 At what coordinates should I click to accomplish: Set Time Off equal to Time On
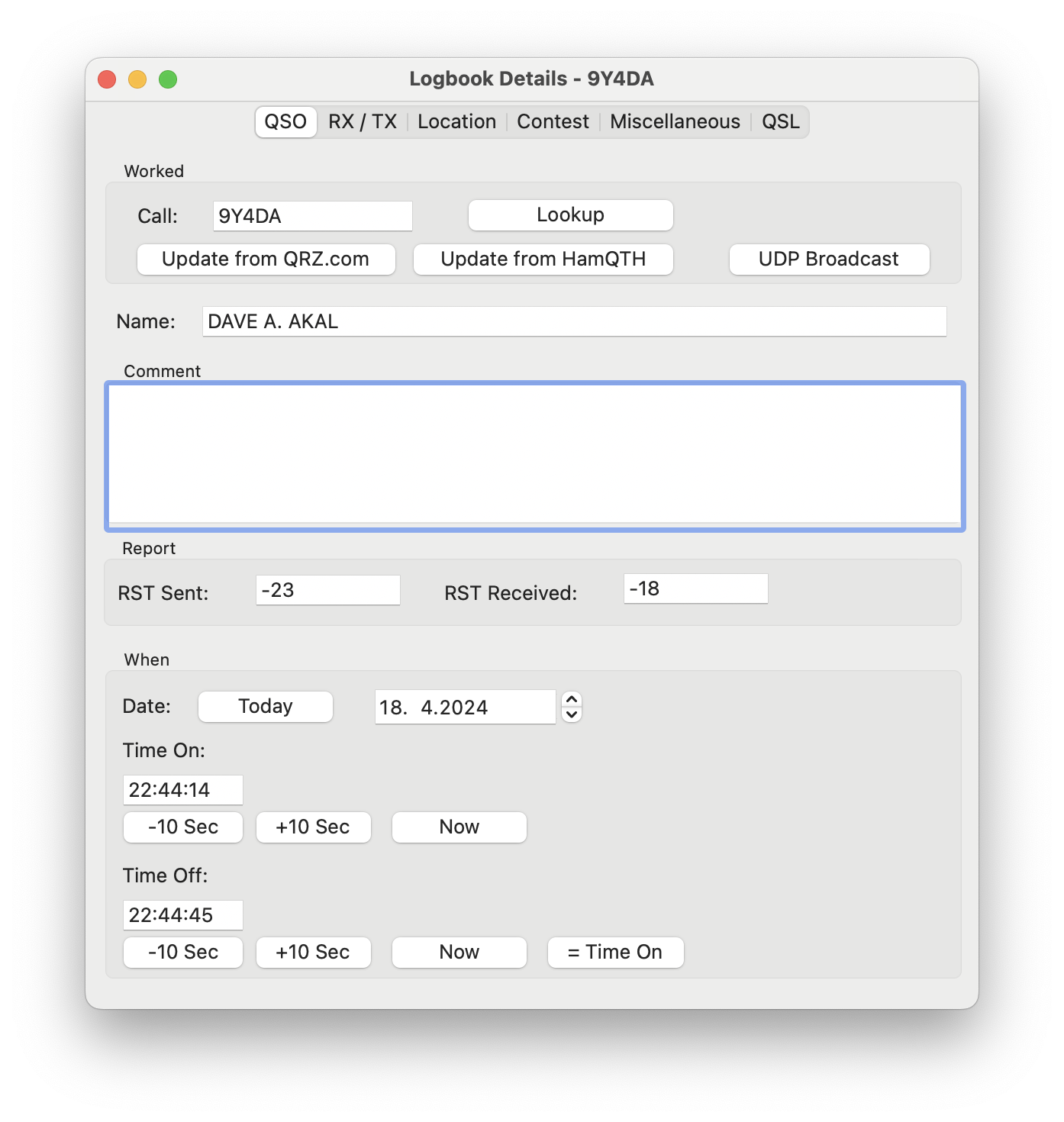click(x=615, y=953)
